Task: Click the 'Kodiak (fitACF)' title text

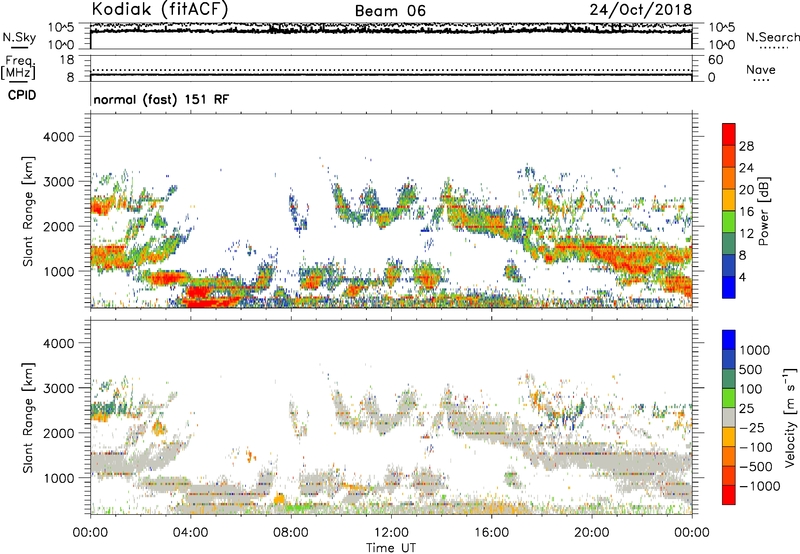Action: click(x=160, y=10)
